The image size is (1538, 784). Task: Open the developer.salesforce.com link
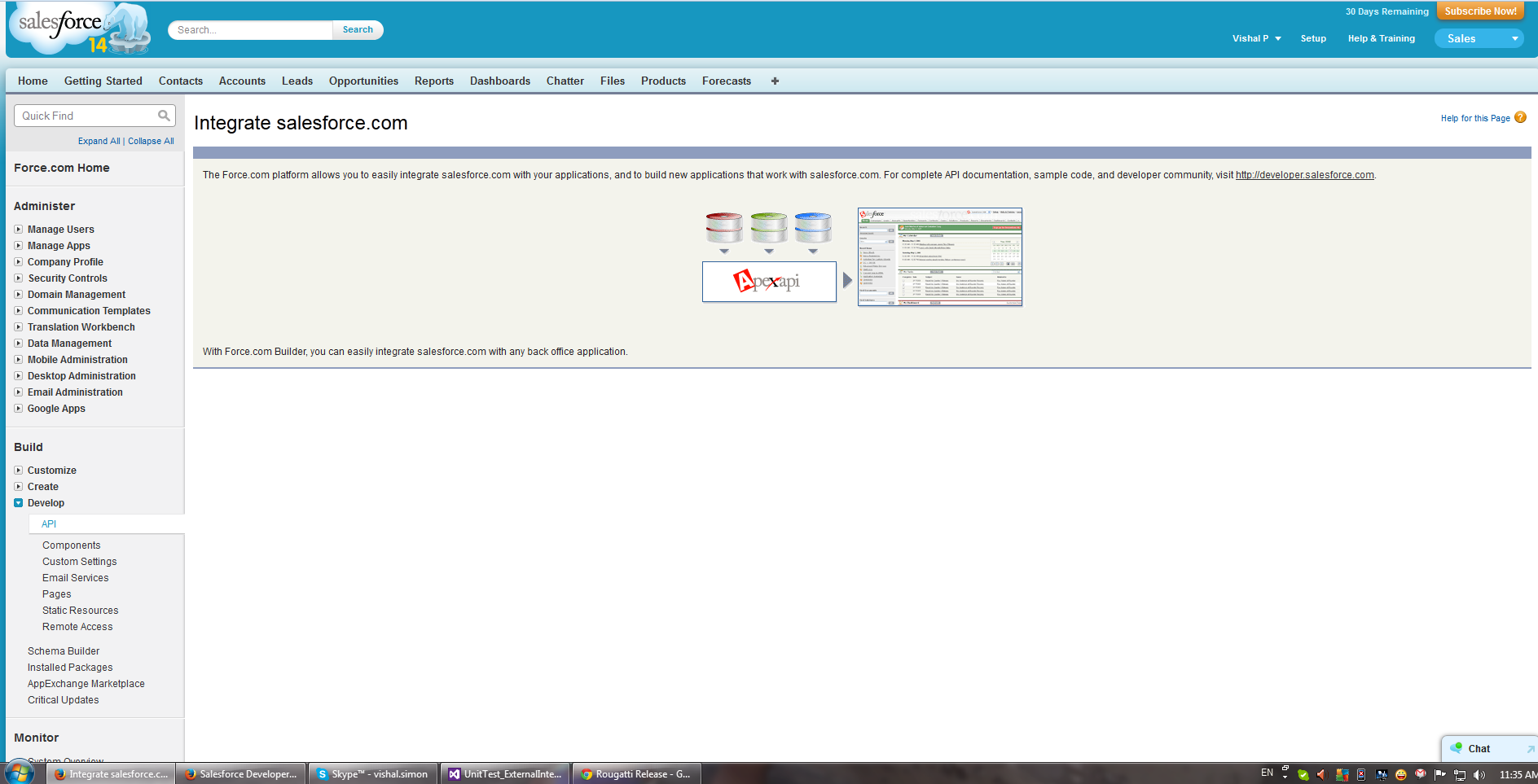pos(1304,175)
